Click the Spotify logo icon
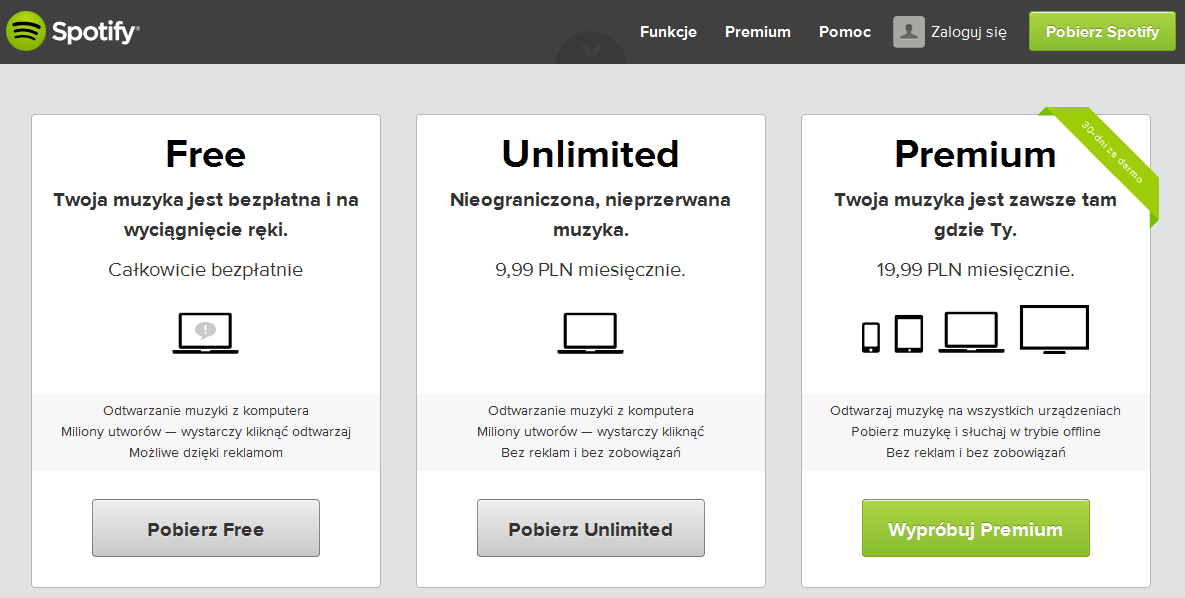This screenshot has width=1185, height=598. click(x=27, y=31)
